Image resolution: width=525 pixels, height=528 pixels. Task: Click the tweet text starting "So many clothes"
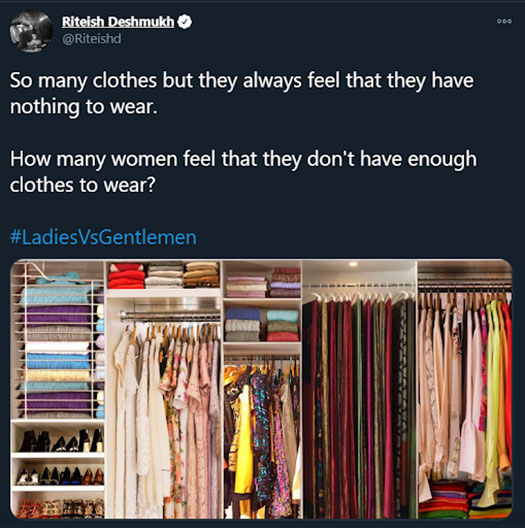tap(242, 94)
